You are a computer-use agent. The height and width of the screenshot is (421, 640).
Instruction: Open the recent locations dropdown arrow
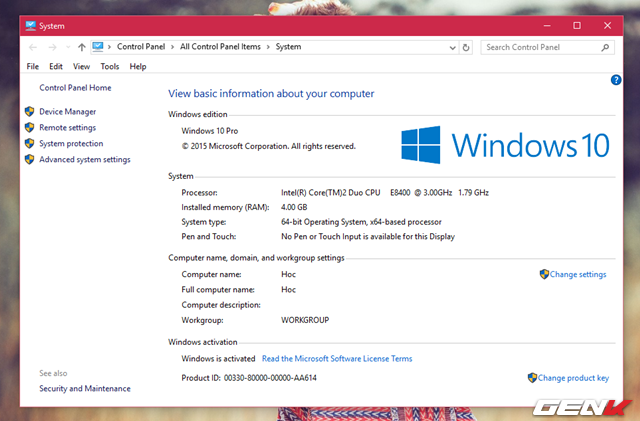pyautogui.click(x=68, y=47)
